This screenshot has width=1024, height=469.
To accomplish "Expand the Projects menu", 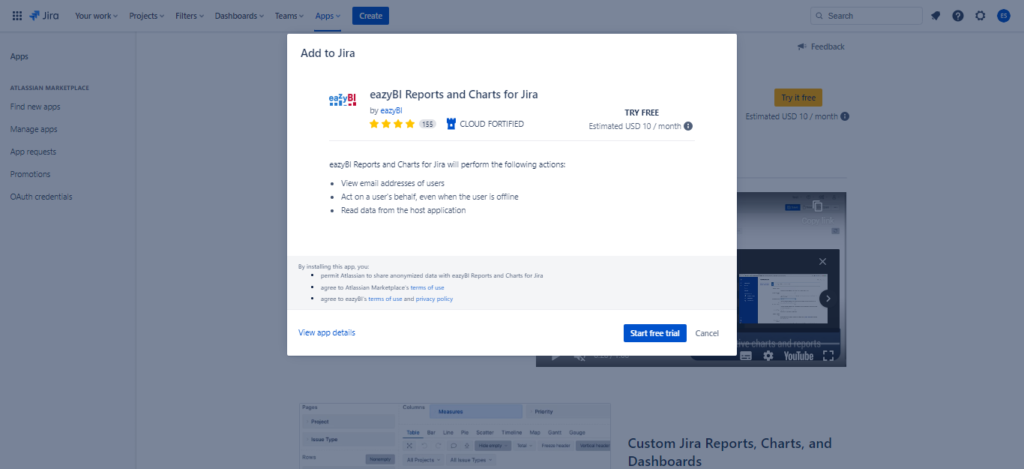I will (x=147, y=16).
